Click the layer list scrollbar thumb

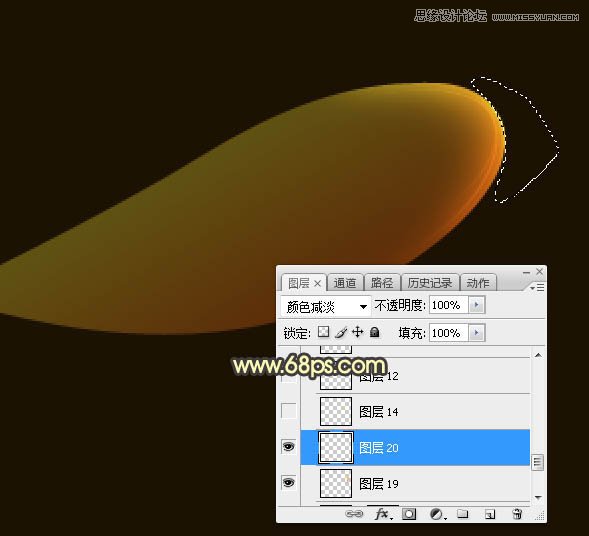pos(538,462)
